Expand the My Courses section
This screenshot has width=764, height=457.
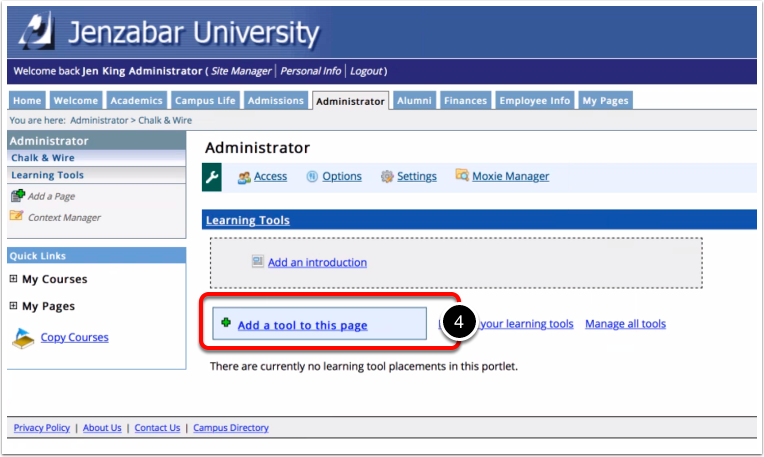coord(13,279)
